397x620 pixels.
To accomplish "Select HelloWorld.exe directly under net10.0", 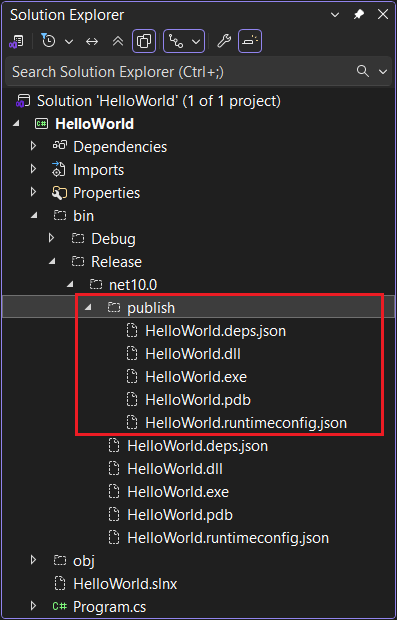I will tap(178, 492).
